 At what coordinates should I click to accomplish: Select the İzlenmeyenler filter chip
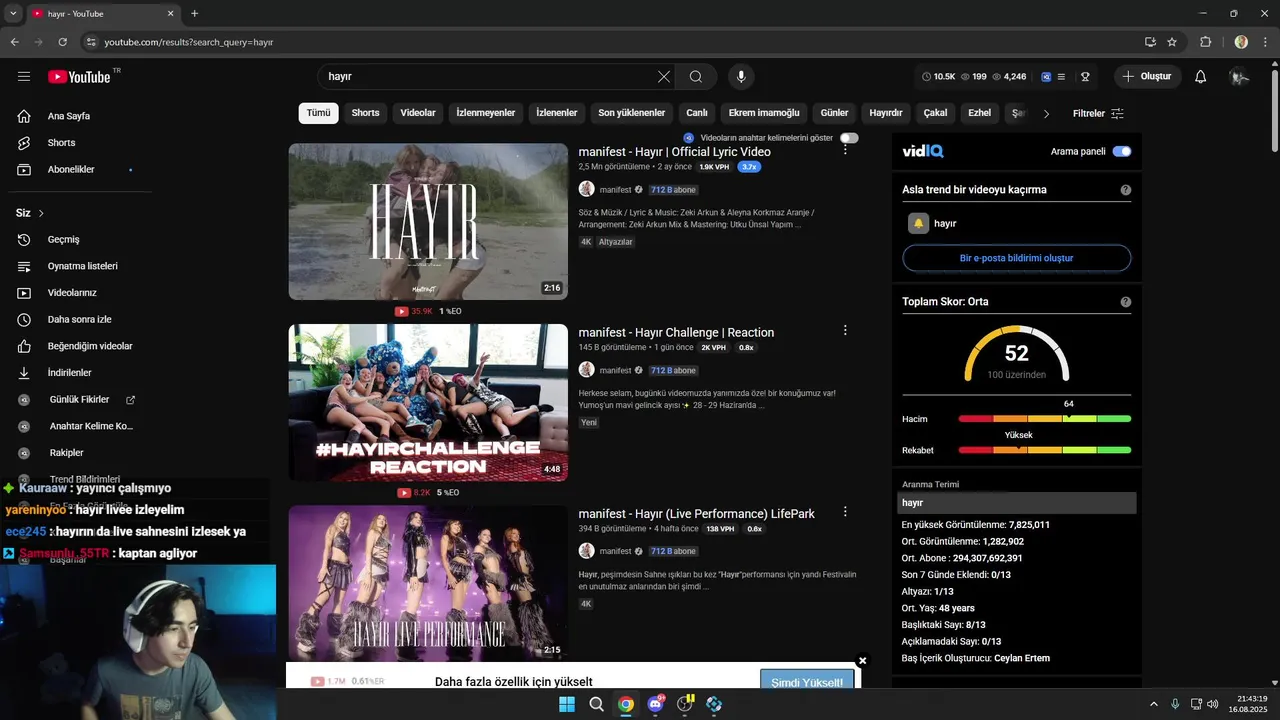486,113
